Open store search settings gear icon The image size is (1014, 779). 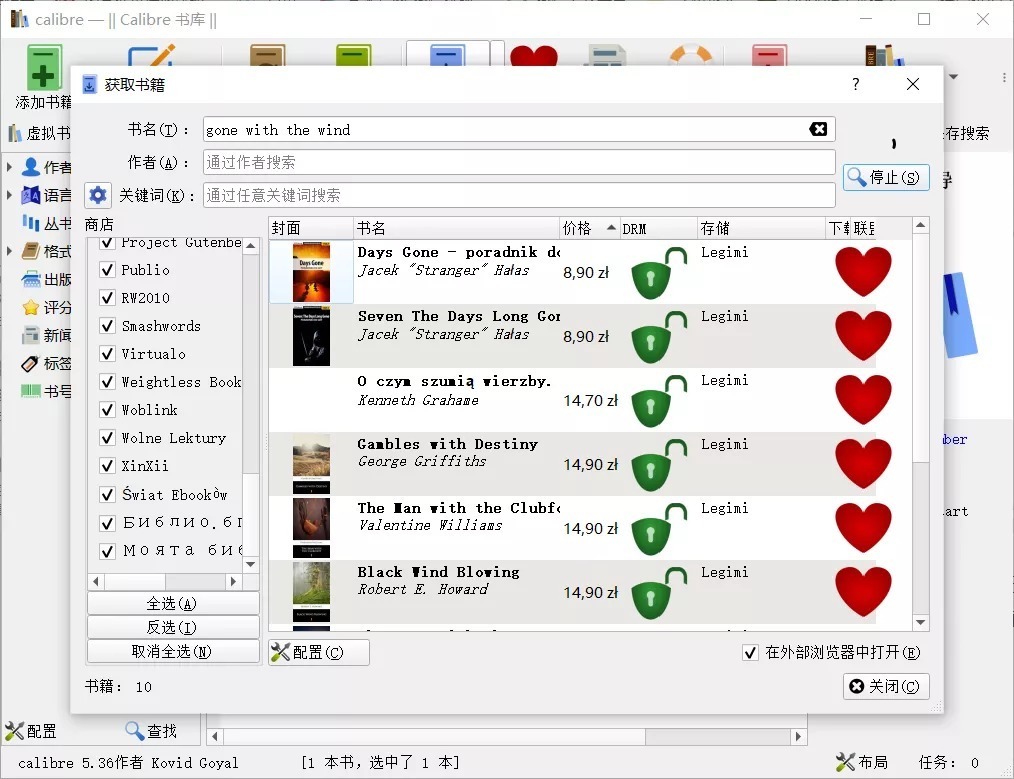coord(98,195)
